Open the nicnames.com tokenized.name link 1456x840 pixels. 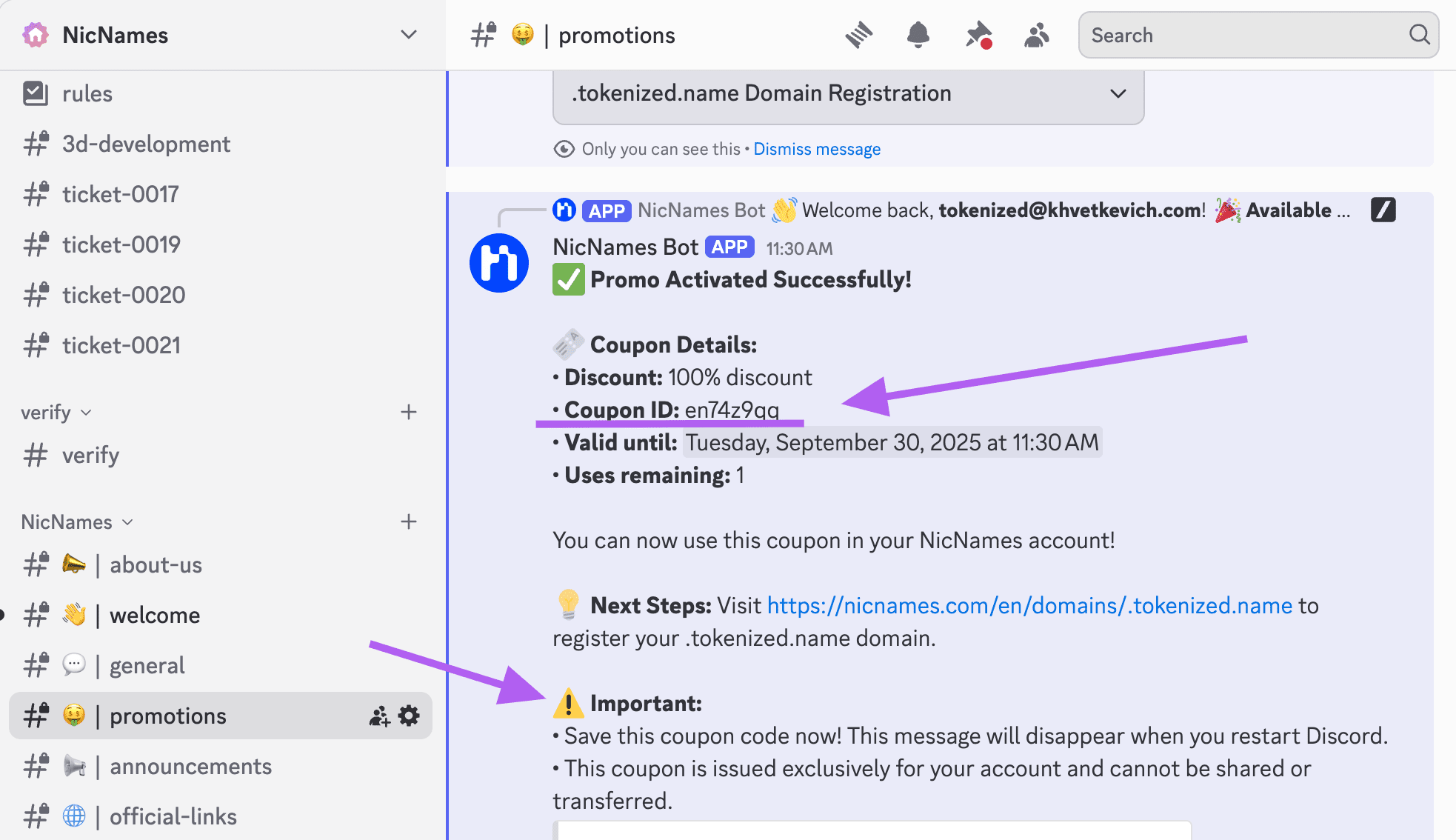1029,606
